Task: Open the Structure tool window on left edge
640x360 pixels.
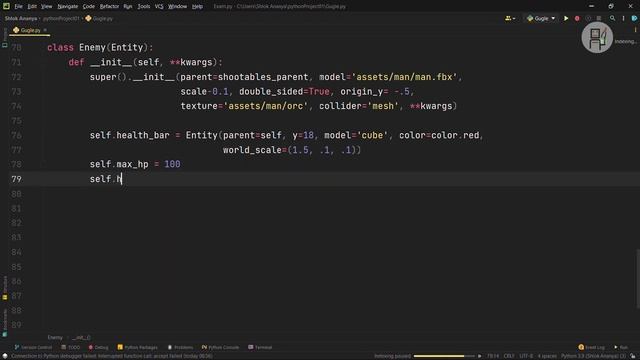Action: point(4,288)
